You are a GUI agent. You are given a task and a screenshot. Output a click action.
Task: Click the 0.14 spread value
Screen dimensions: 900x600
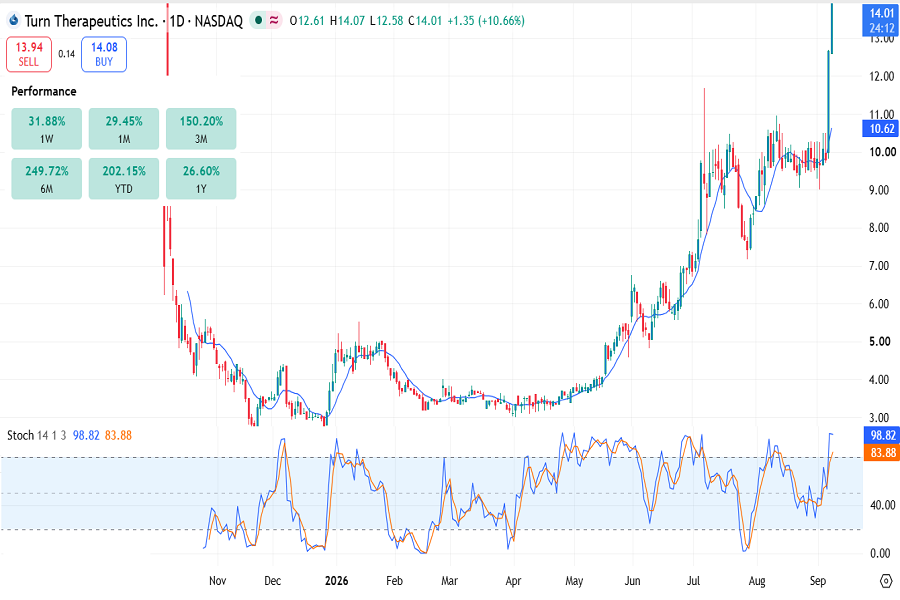click(67, 54)
